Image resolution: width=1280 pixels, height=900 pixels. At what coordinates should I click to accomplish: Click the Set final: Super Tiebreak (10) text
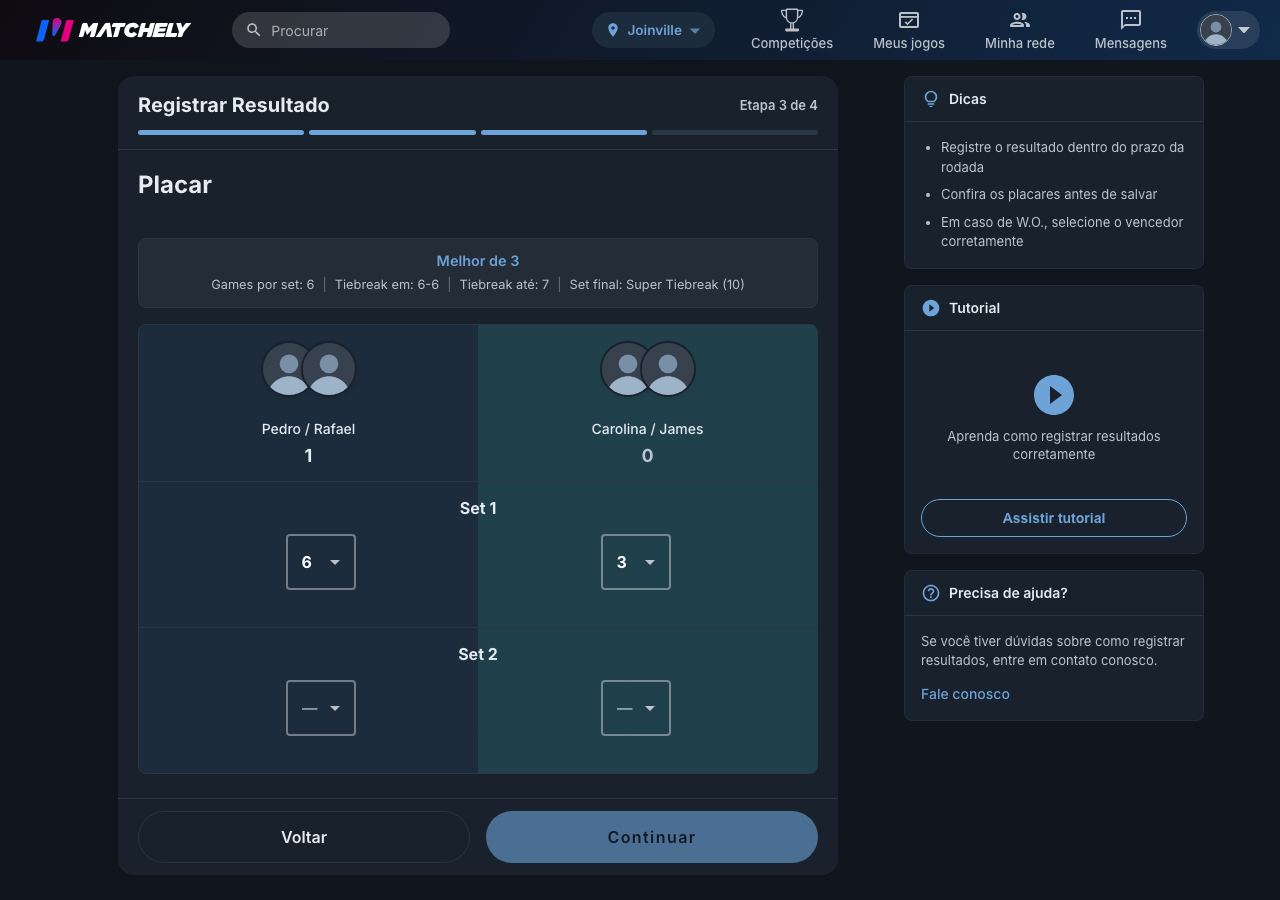(x=657, y=285)
